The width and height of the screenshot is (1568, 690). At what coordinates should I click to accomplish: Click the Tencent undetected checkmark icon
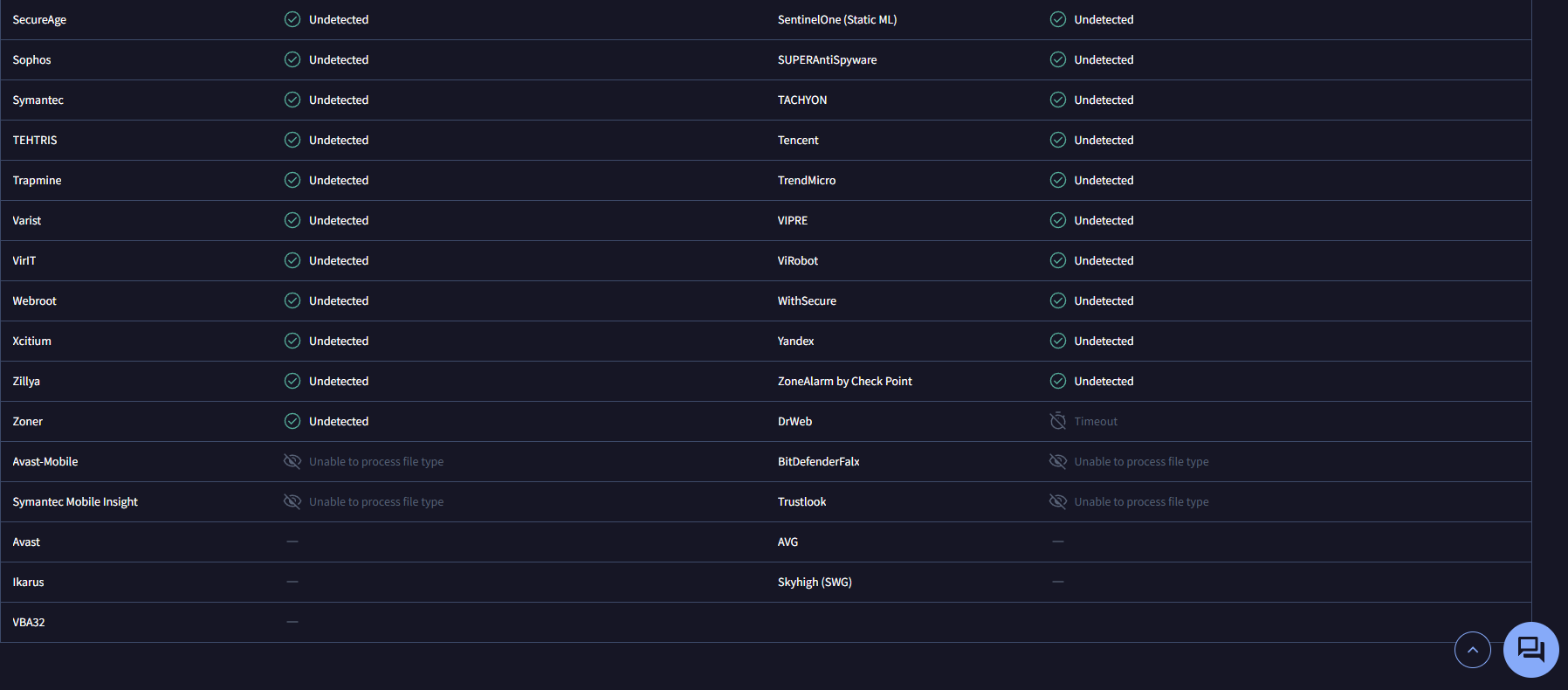(1058, 140)
